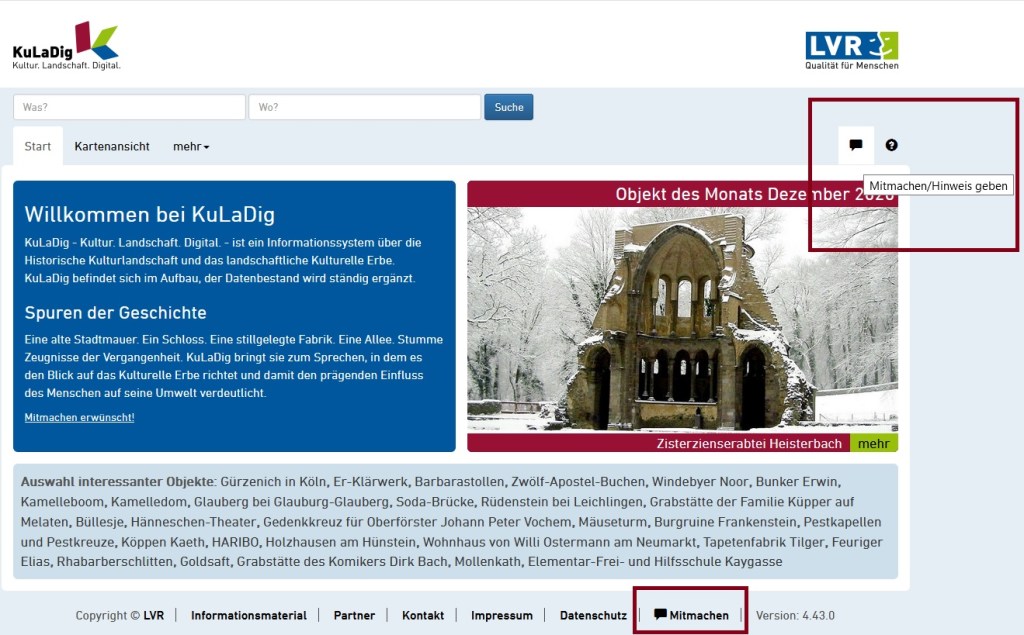Viewport: 1024px width, 635px height.
Task: Open Informationsmaterial in the footer
Action: coord(249,616)
